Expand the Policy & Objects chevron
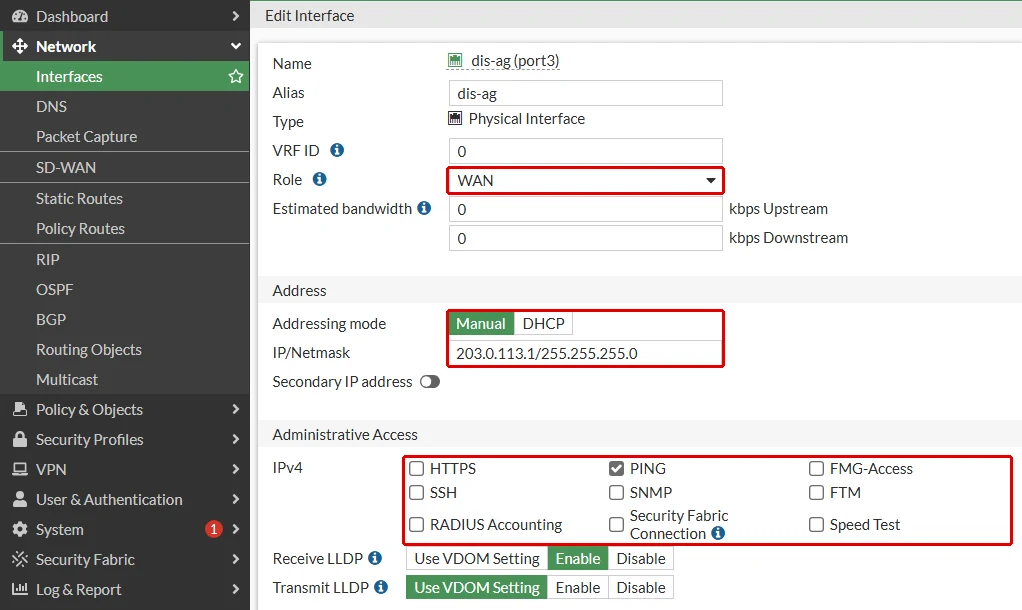1022x610 pixels. tap(236, 409)
